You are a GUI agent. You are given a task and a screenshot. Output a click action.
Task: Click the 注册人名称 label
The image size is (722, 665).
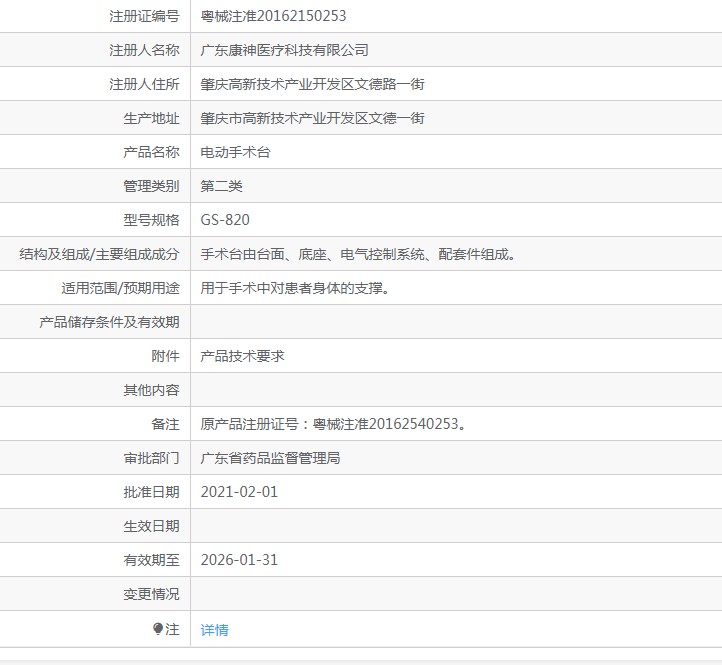click(x=144, y=50)
